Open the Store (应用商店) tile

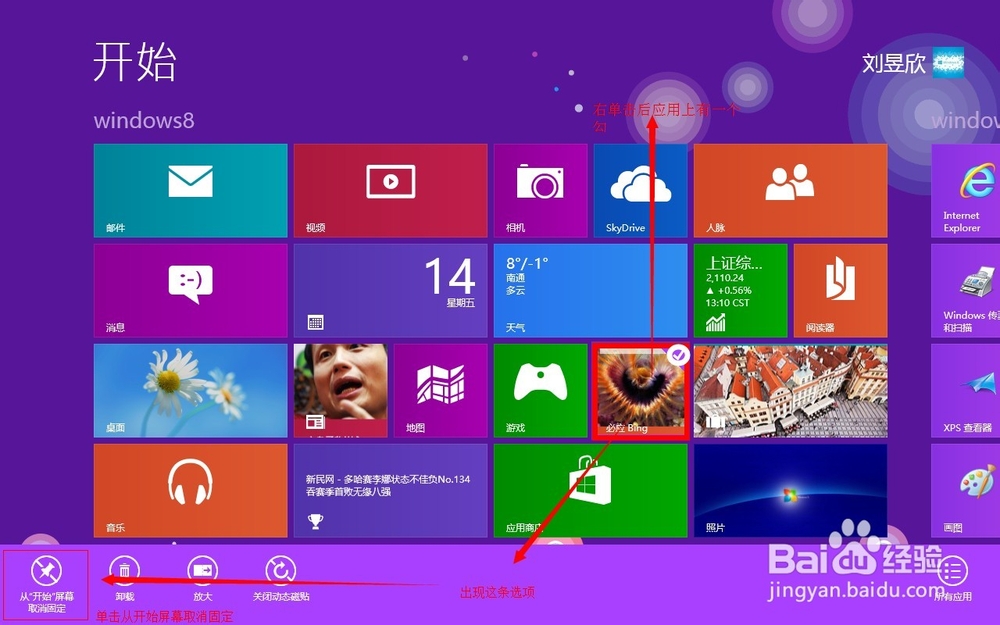point(591,490)
